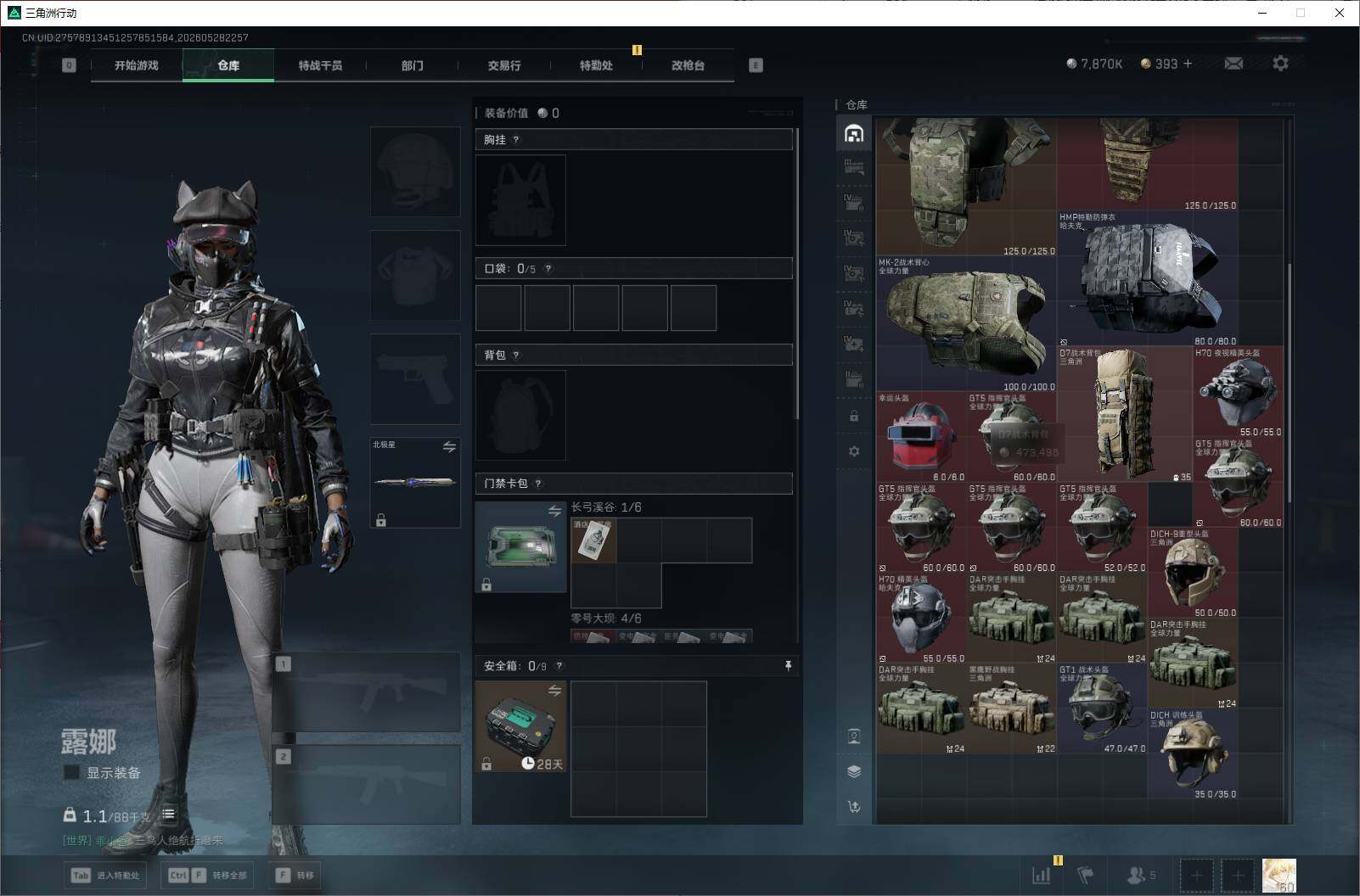Click the help question mark beside 门禁卡包
Image resolution: width=1360 pixels, height=896 pixels.
[x=538, y=484]
